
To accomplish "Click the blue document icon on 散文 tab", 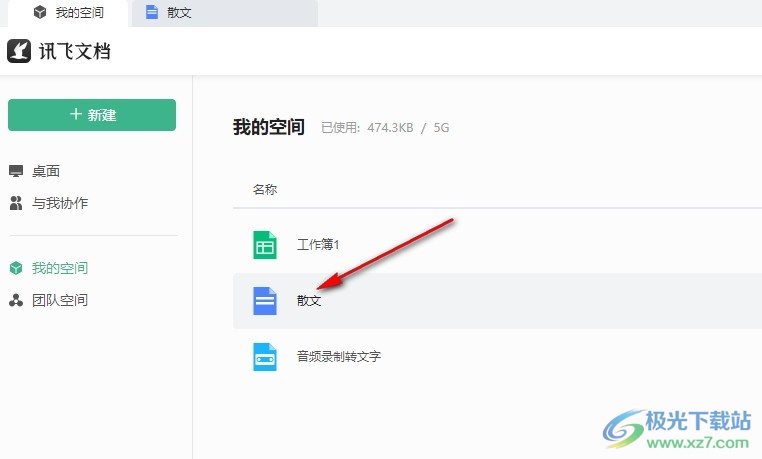I will pos(152,12).
